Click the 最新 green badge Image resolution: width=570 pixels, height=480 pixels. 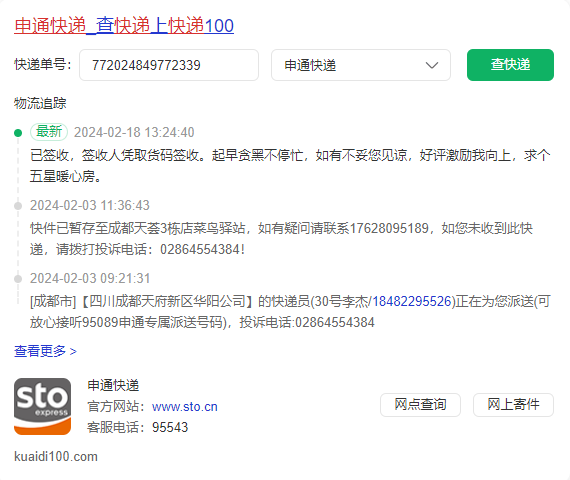pos(49,132)
